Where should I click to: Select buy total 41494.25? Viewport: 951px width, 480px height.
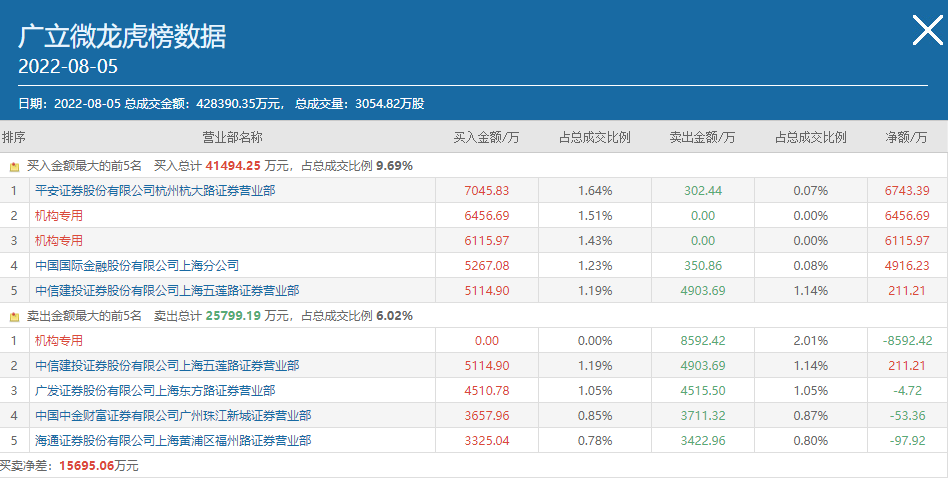[233, 166]
